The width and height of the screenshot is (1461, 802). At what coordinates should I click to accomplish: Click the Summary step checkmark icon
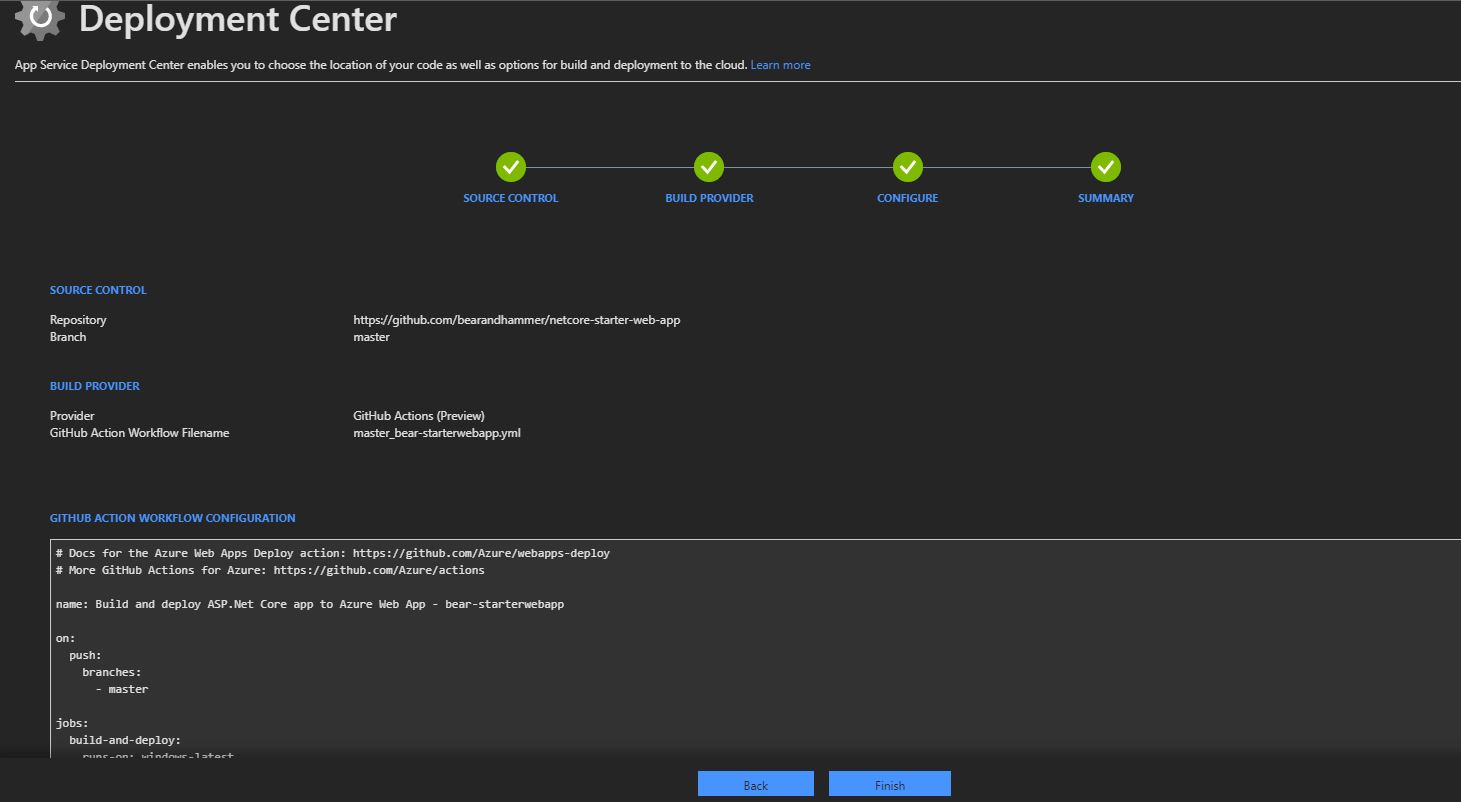pyautogui.click(x=1105, y=167)
